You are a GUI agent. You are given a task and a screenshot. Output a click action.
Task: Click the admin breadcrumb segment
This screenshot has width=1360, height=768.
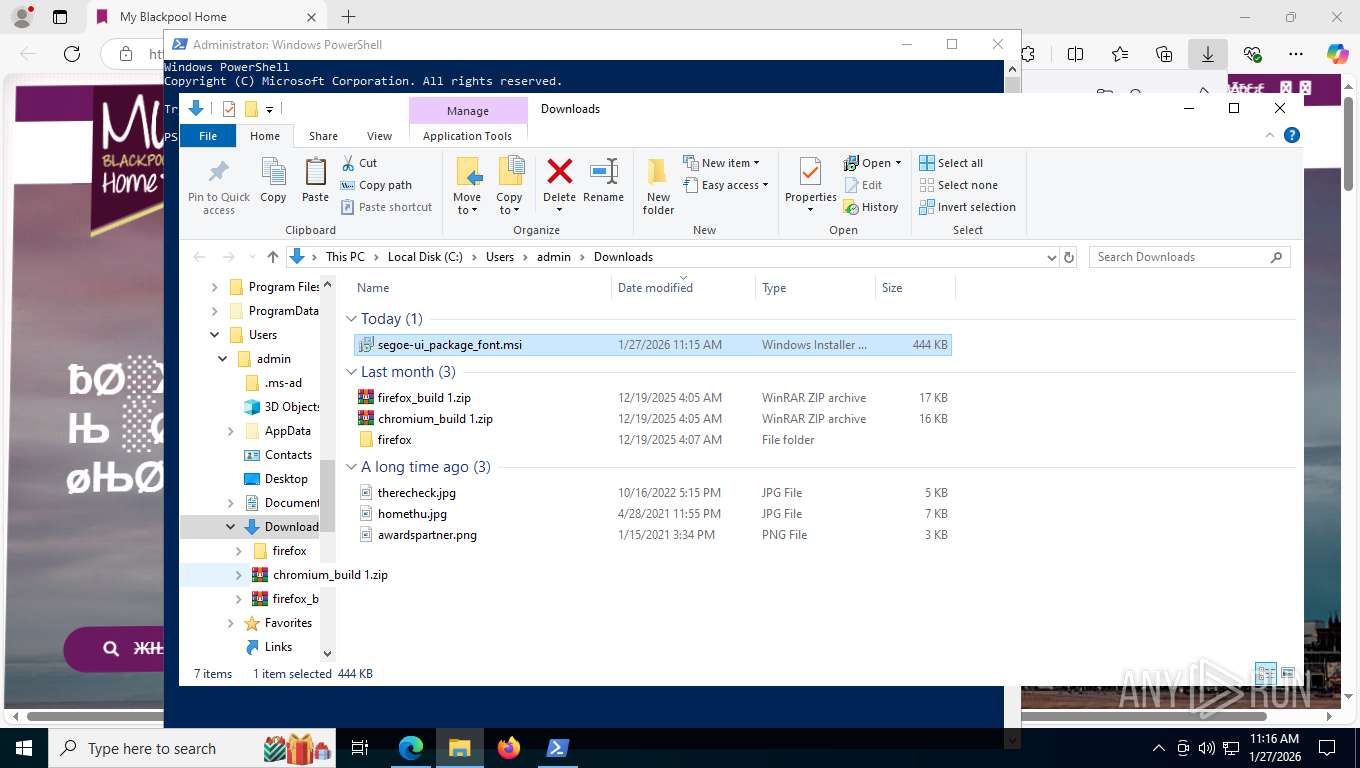[553, 257]
